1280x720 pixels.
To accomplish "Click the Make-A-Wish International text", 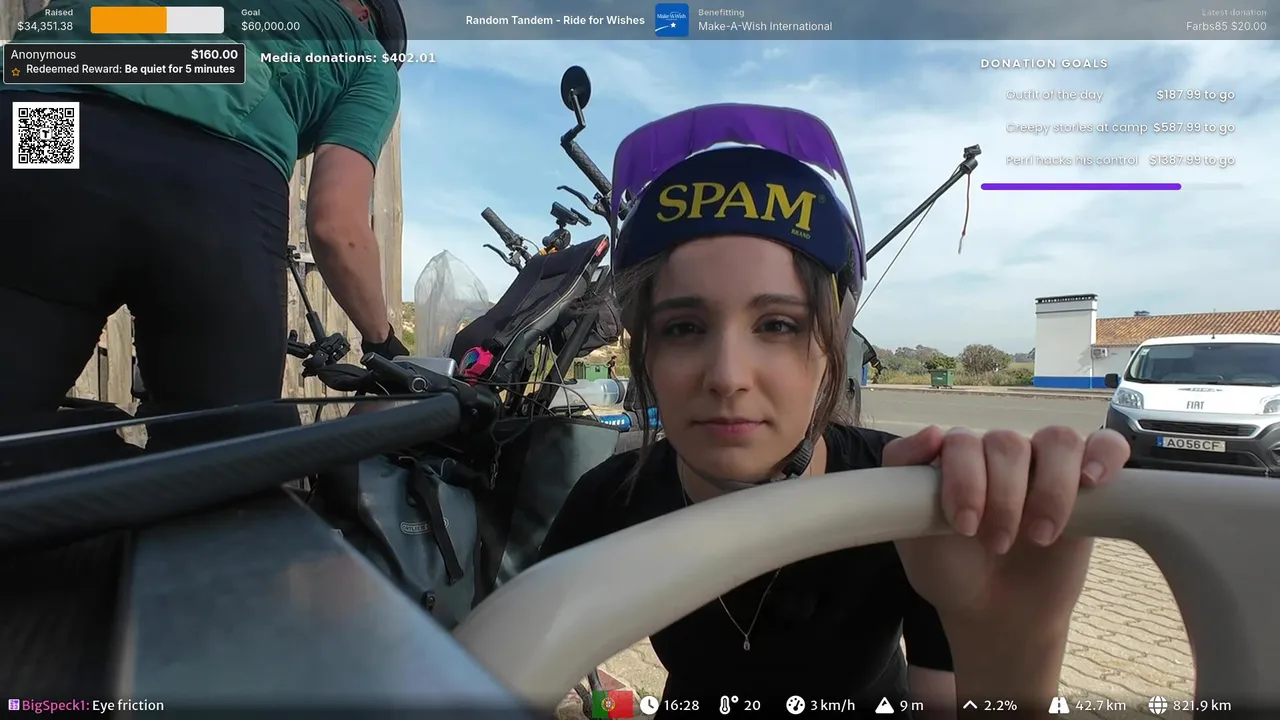I will tap(765, 26).
